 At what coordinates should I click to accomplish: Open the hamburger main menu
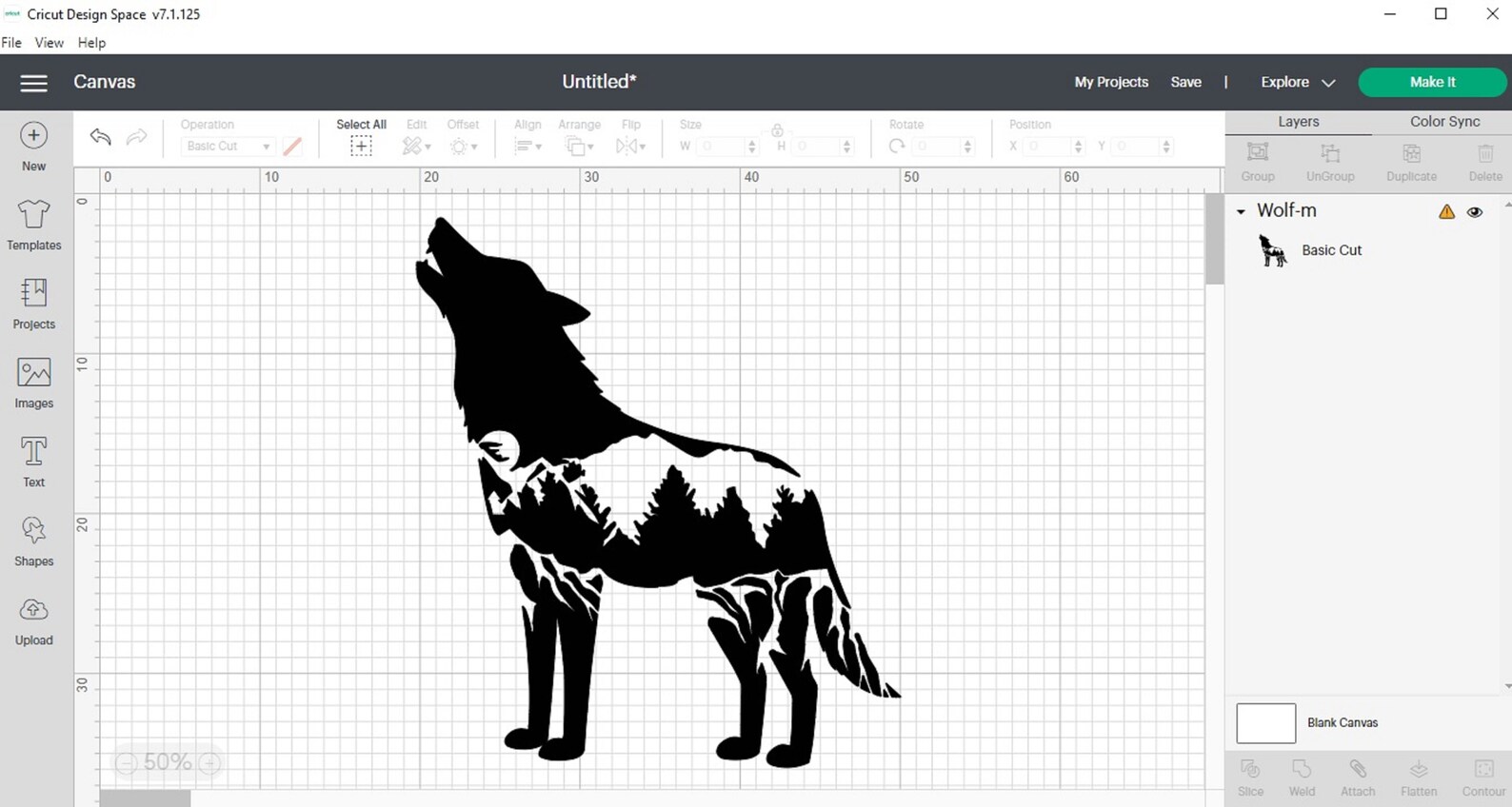(33, 83)
